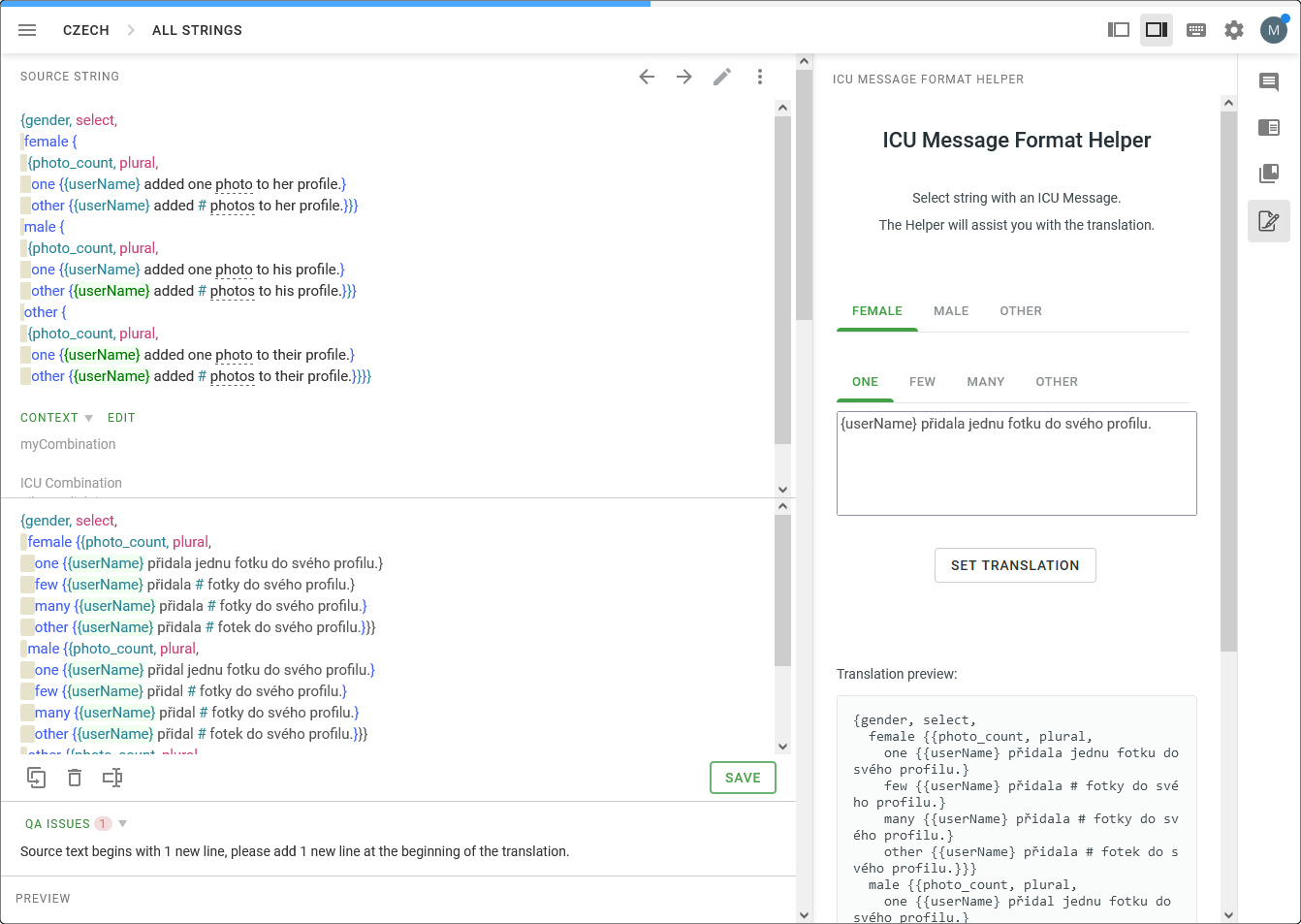Click translation editor scroll up arrow
Viewport: 1301px width, 924px height.
pos(783,506)
